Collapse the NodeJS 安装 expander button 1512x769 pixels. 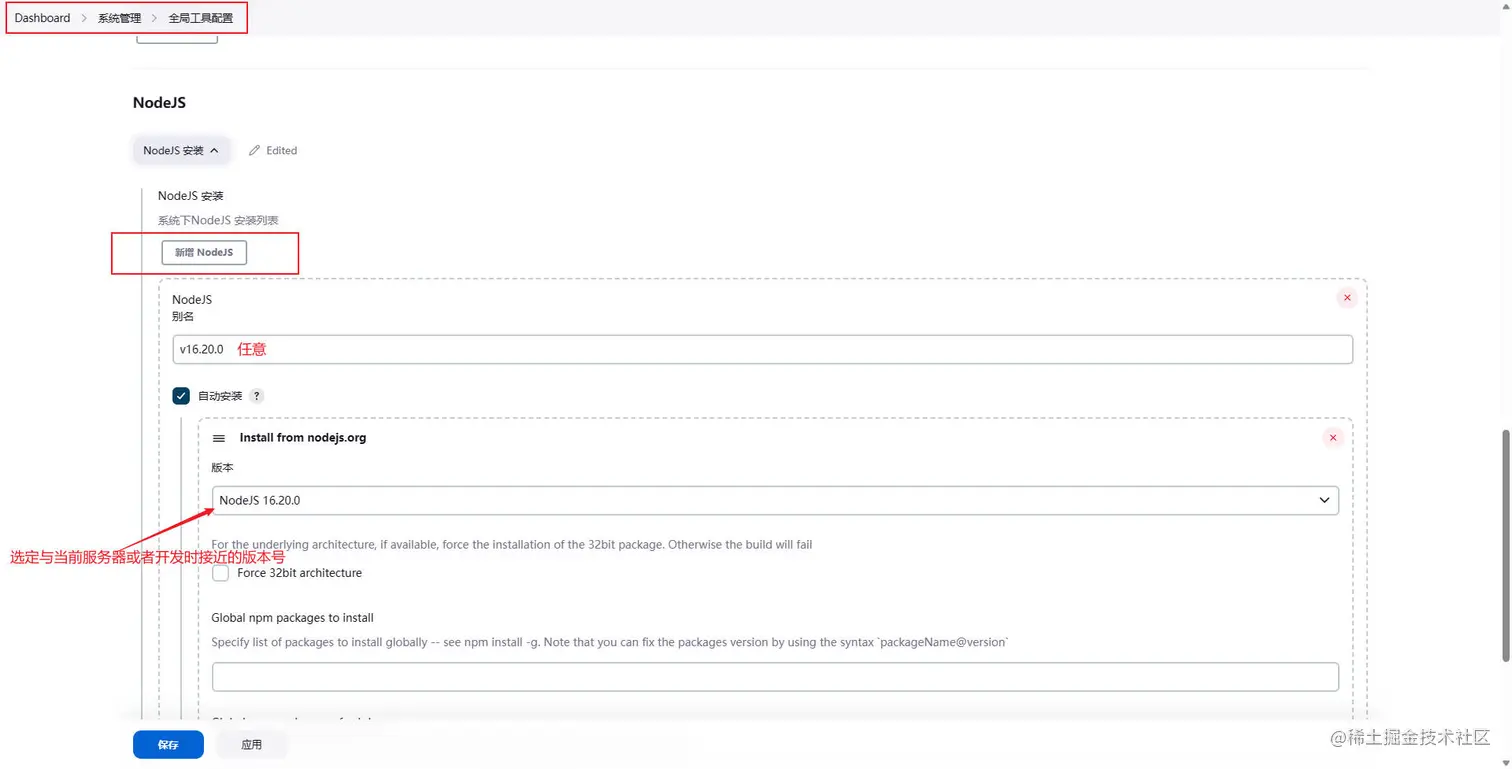pyautogui.click(x=181, y=151)
